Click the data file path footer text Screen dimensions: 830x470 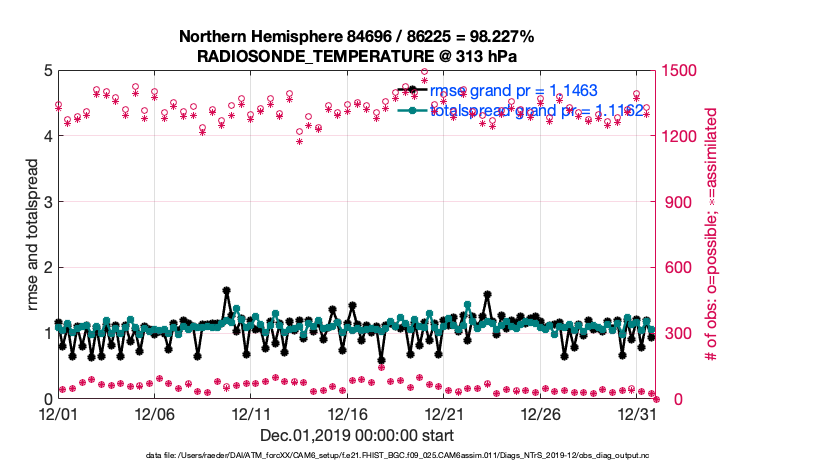click(414, 456)
